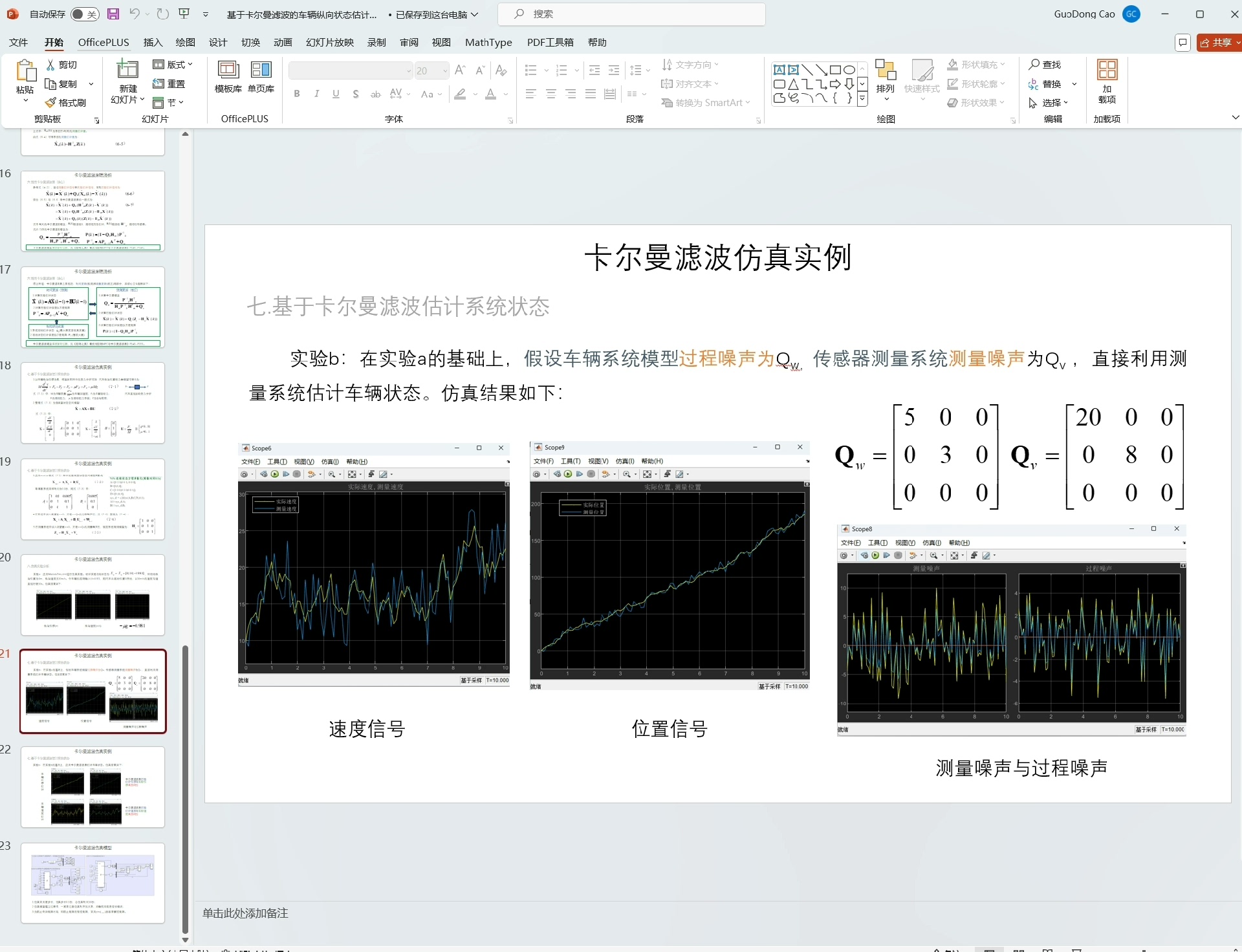The image size is (1242, 952).
Task: Click the comments icon near Share button
Action: [x=1182, y=43]
